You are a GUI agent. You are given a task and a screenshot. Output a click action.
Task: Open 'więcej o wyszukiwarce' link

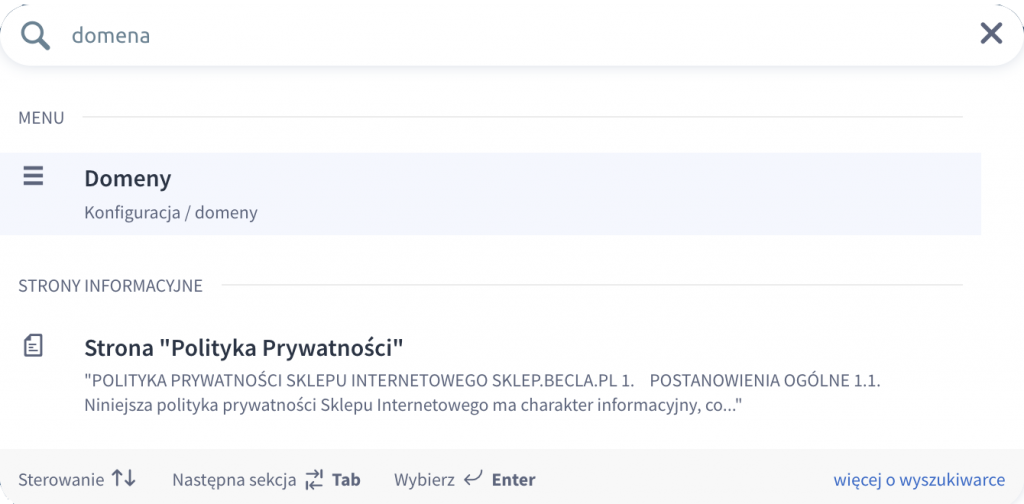(919, 480)
